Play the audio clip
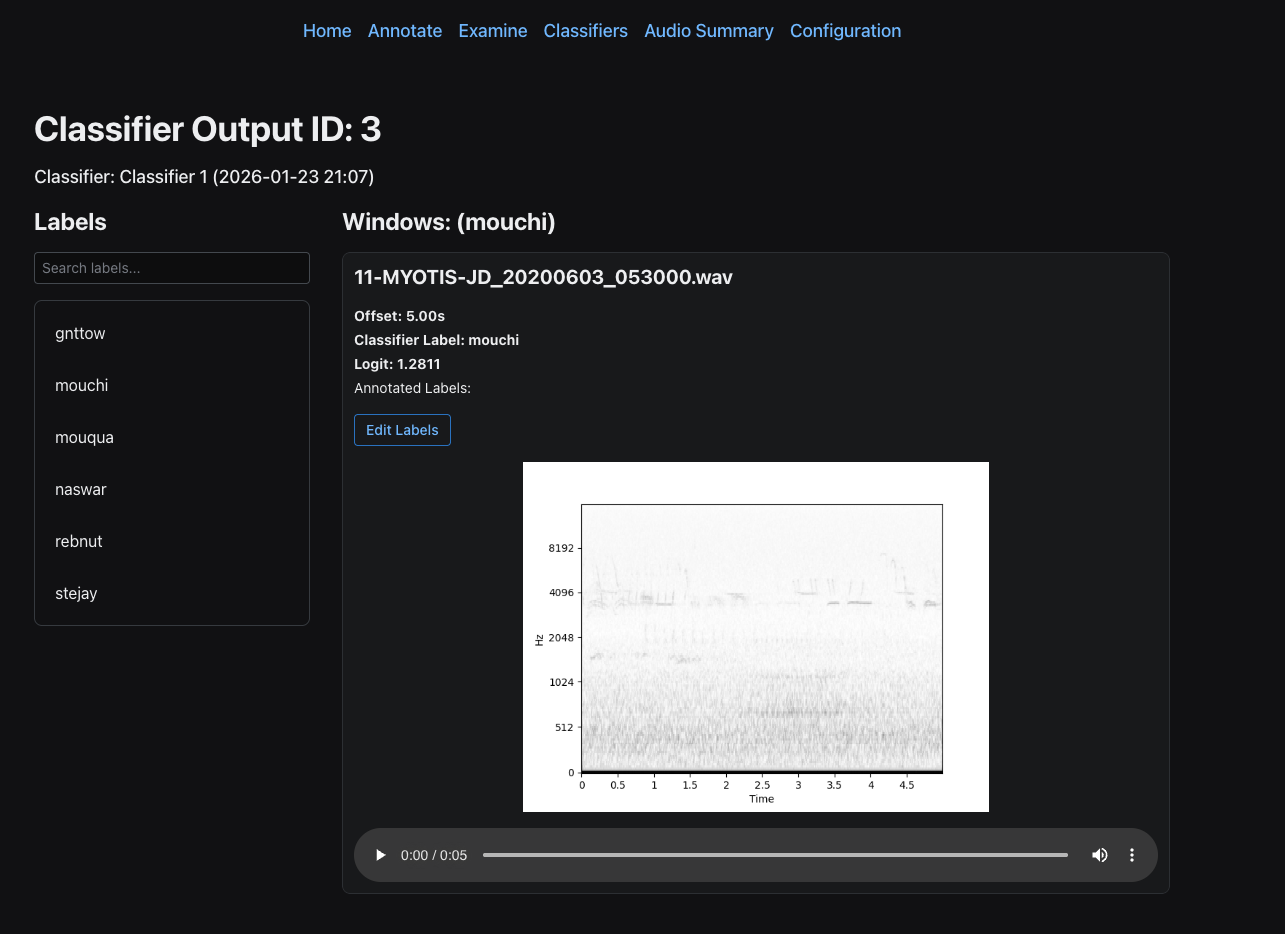The image size is (1285, 934). pyautogui.click(x=380, y=855)
